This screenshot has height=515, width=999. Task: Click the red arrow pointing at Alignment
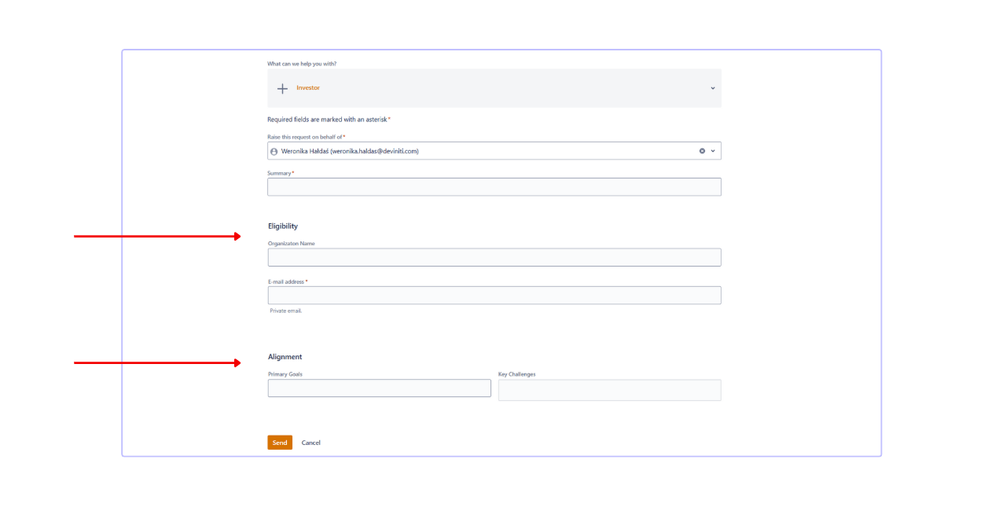[157, 363]
